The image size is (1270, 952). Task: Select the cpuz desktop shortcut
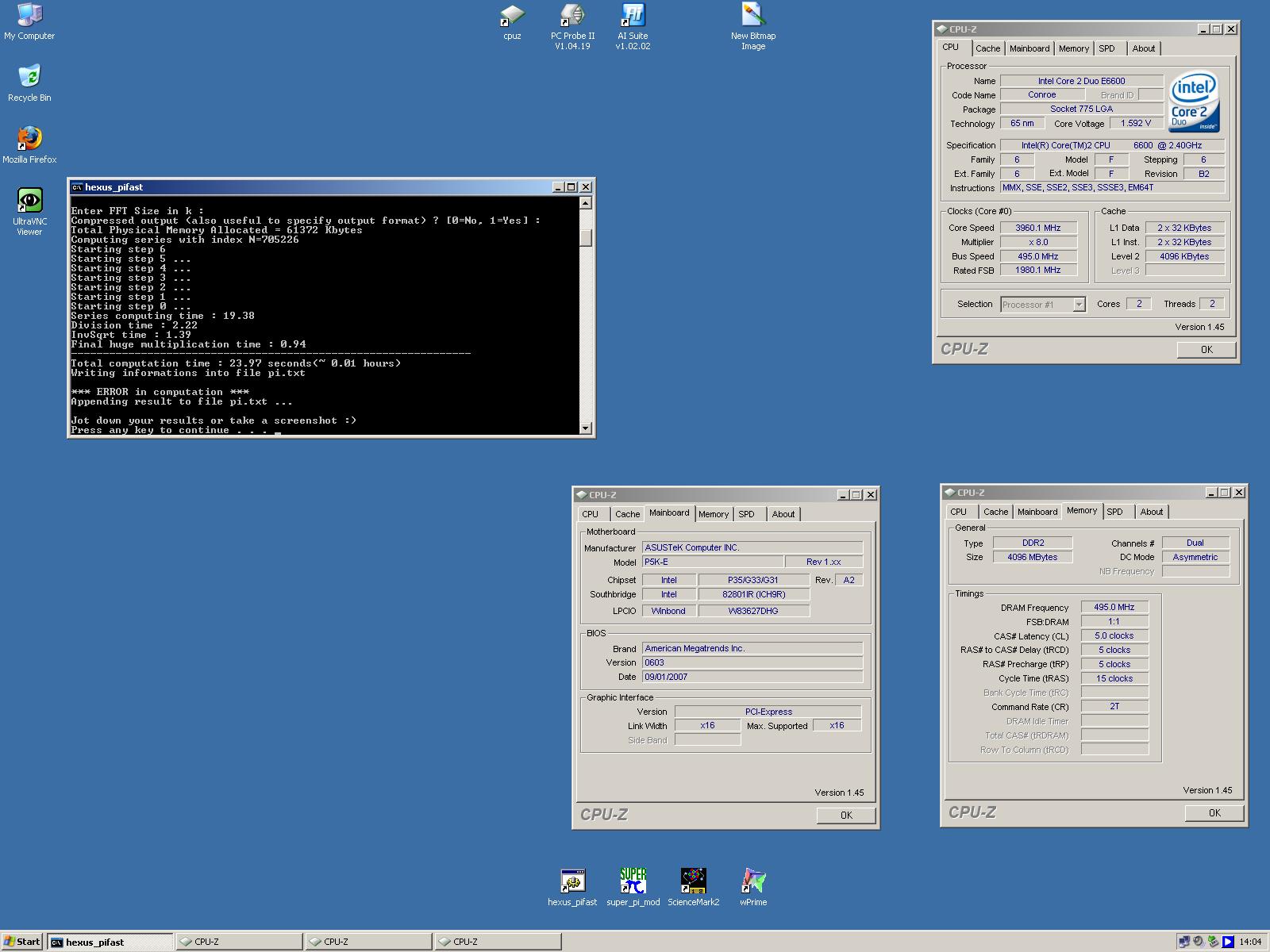point(512,21)
